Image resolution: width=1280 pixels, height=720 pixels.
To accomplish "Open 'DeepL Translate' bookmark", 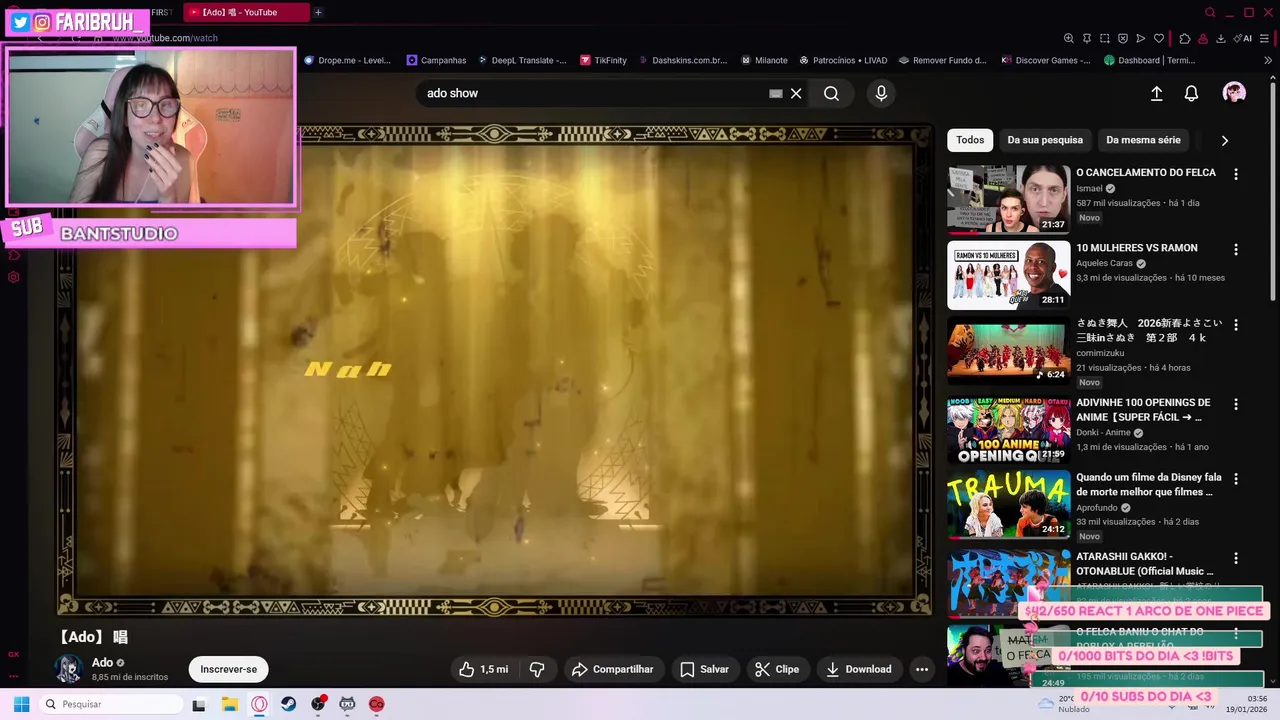I will click(522, 60).
